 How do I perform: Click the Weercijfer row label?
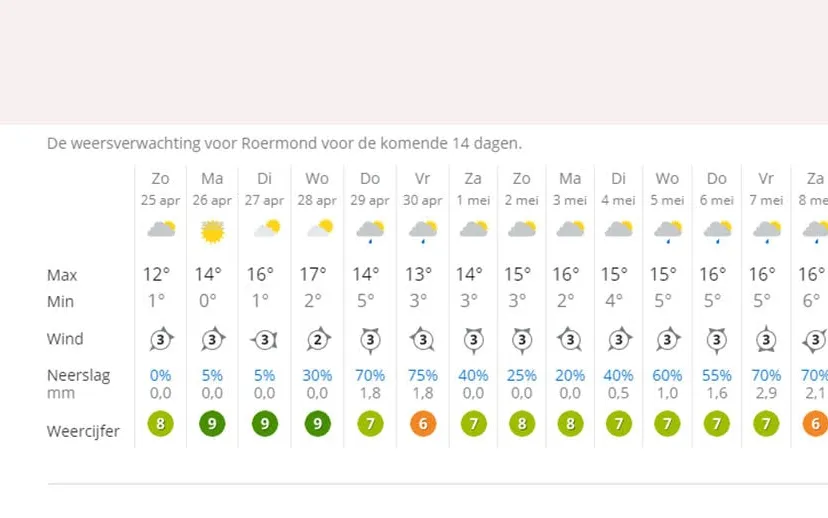click(83, 431)
